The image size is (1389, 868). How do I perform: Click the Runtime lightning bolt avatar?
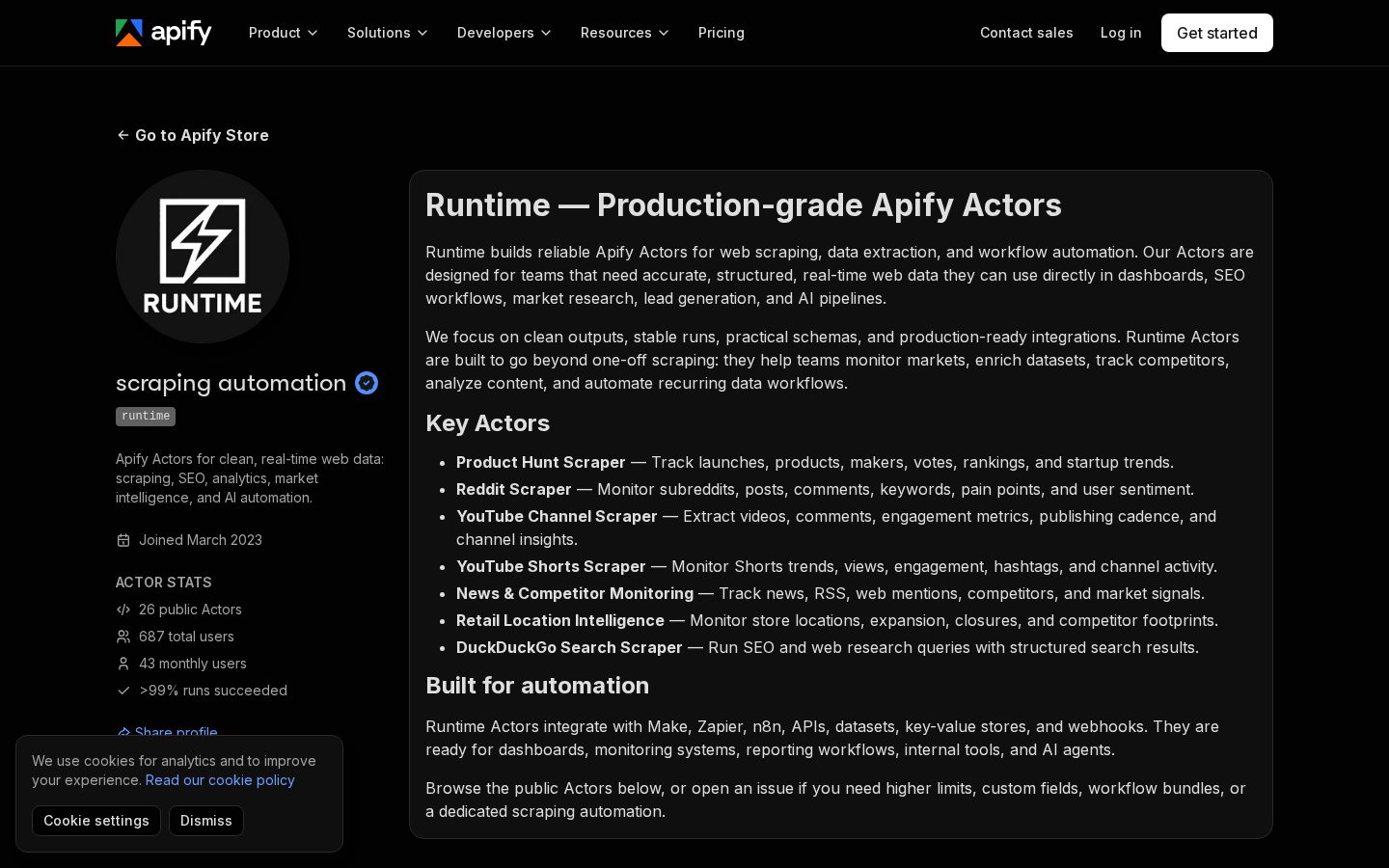click(203, 257)
